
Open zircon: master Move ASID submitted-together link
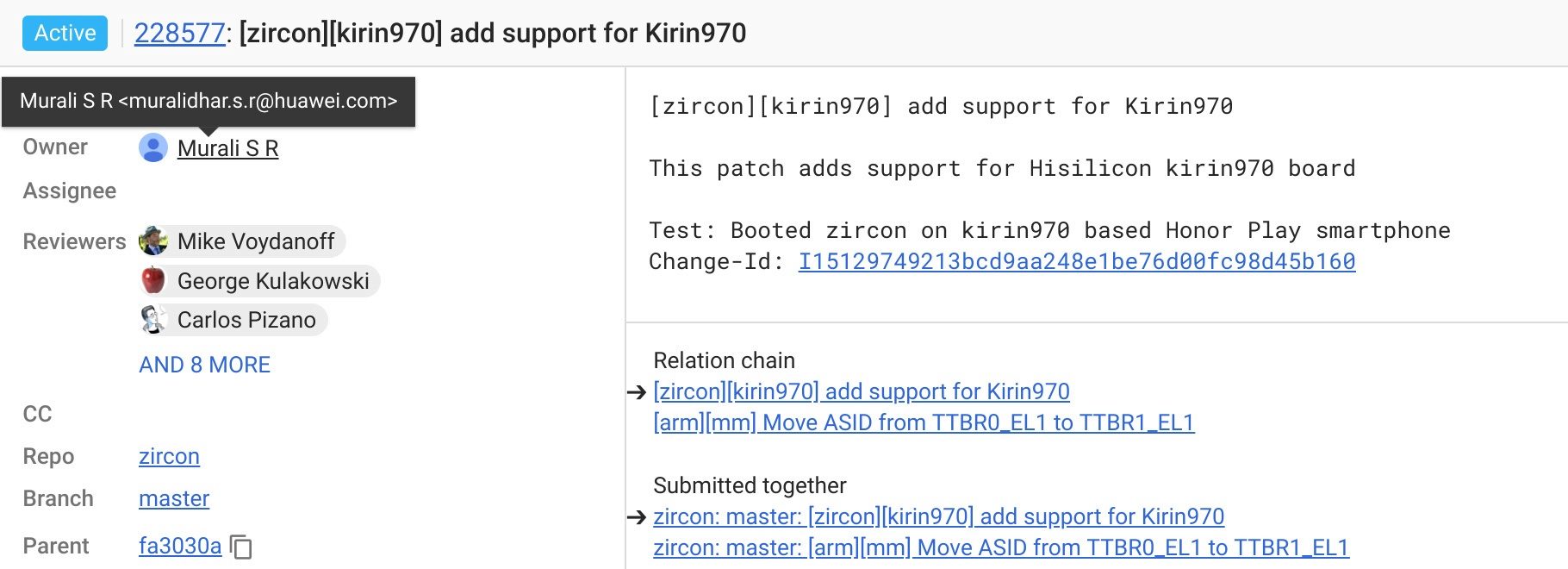[1001, 547]
